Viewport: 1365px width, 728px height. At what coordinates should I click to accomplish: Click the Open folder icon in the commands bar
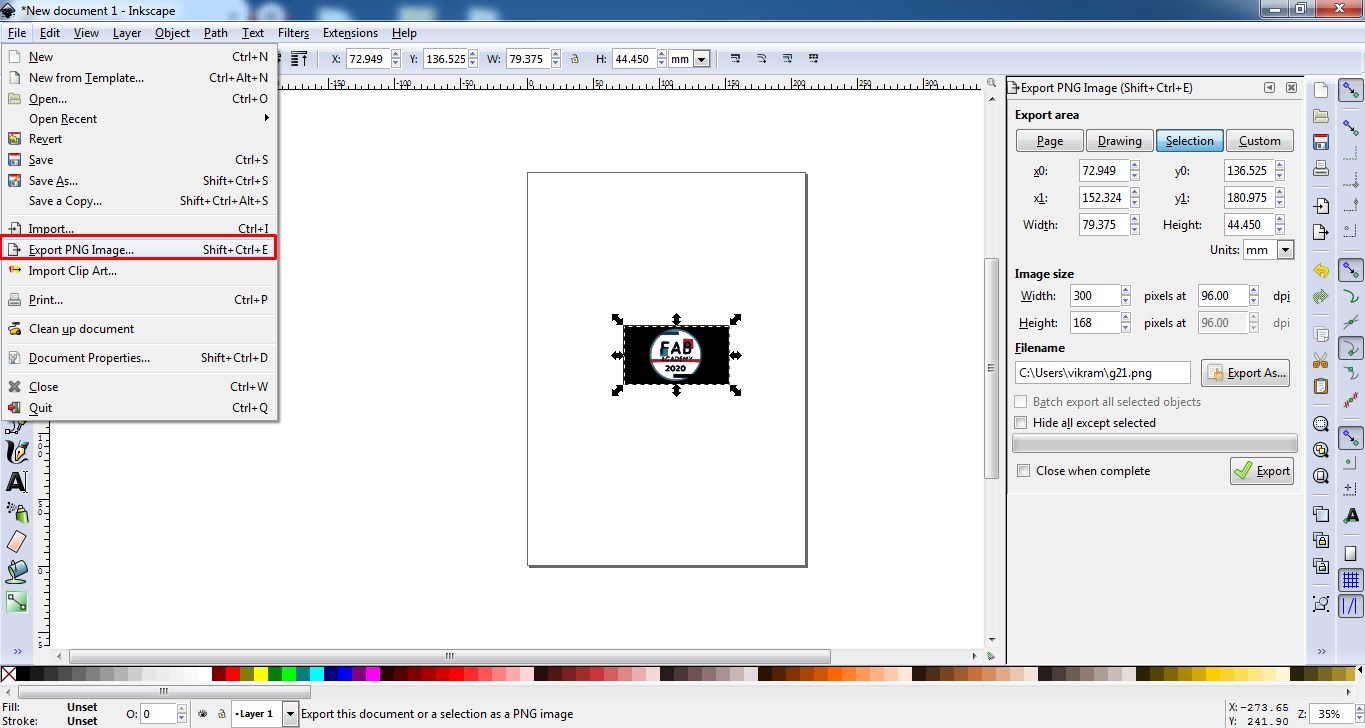coord(1321,116)
